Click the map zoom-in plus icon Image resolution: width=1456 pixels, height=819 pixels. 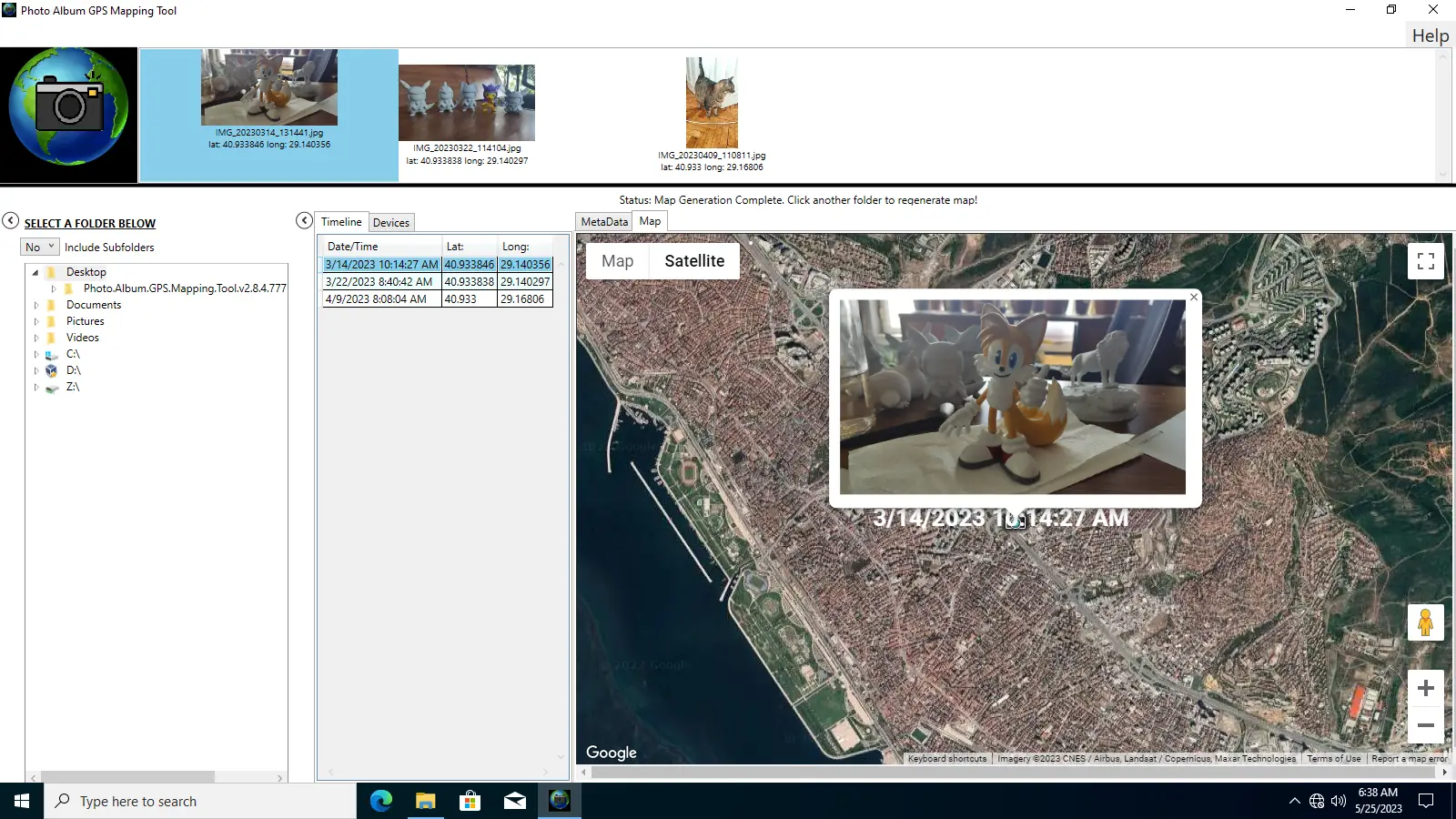1426,688
